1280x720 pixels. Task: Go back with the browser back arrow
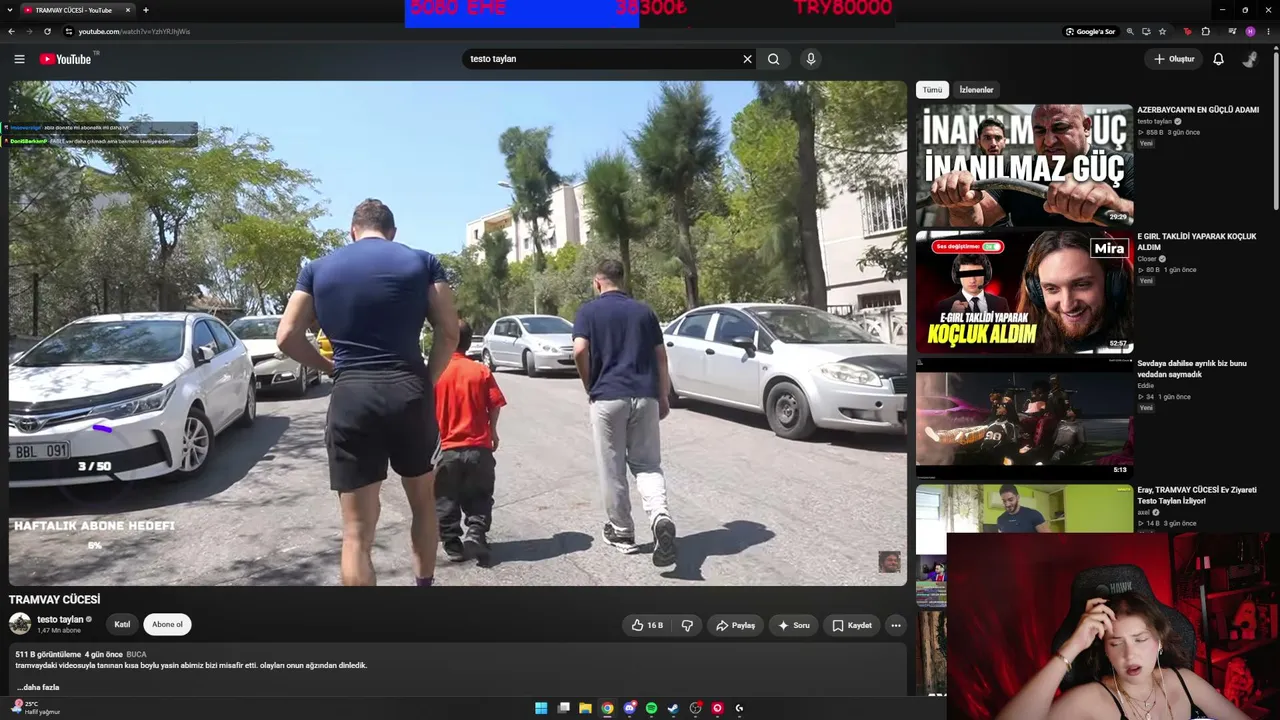(11, 31)
